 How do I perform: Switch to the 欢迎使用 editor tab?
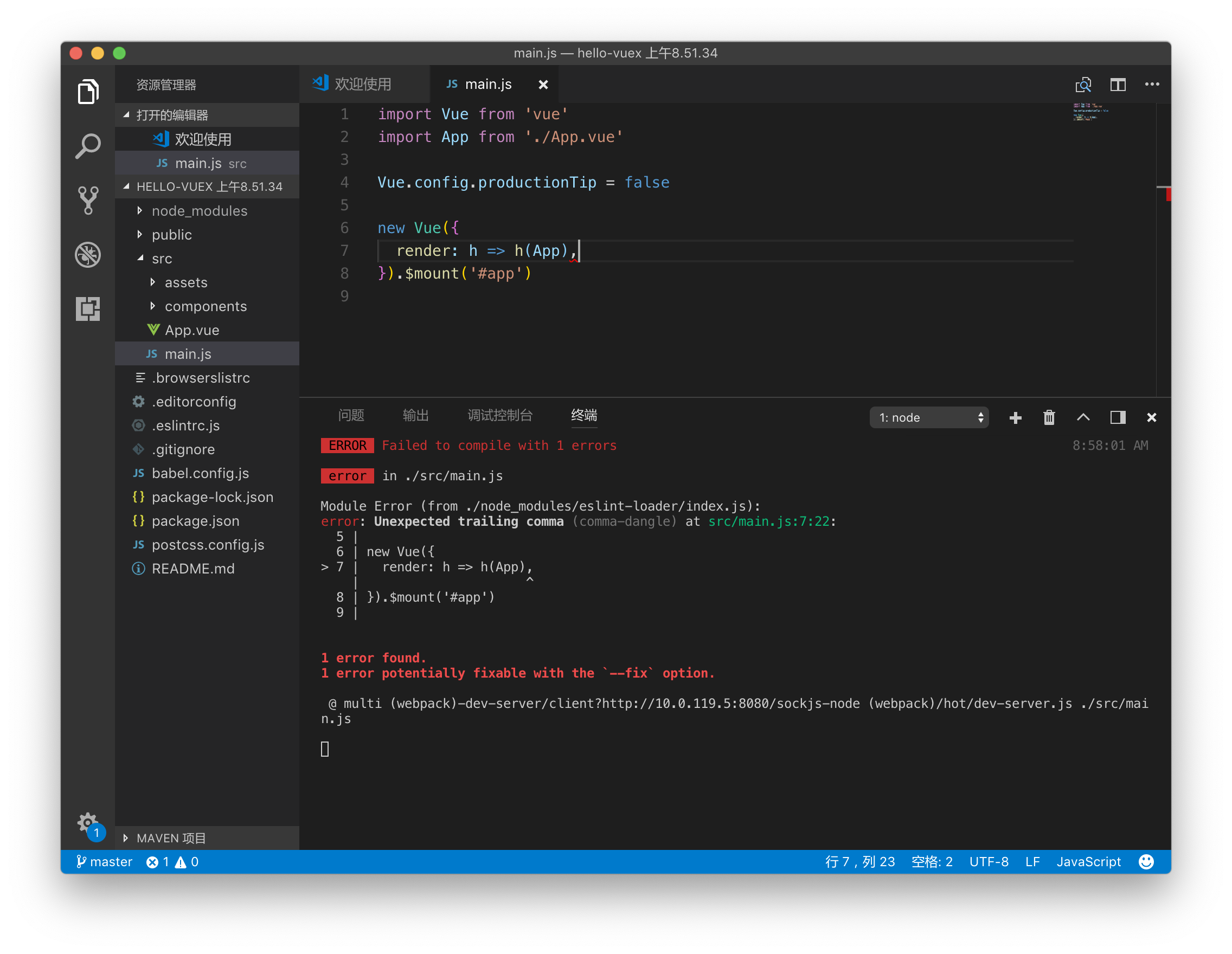(364, 85)
